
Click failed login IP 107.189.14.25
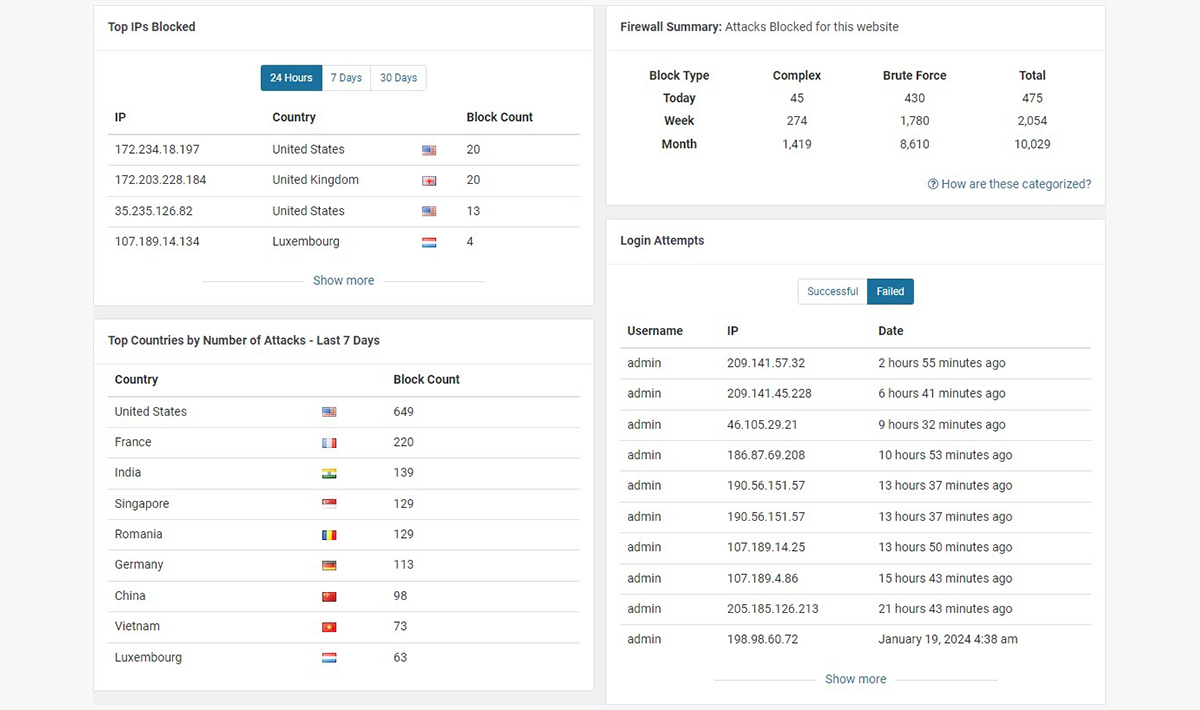[766, 547]
